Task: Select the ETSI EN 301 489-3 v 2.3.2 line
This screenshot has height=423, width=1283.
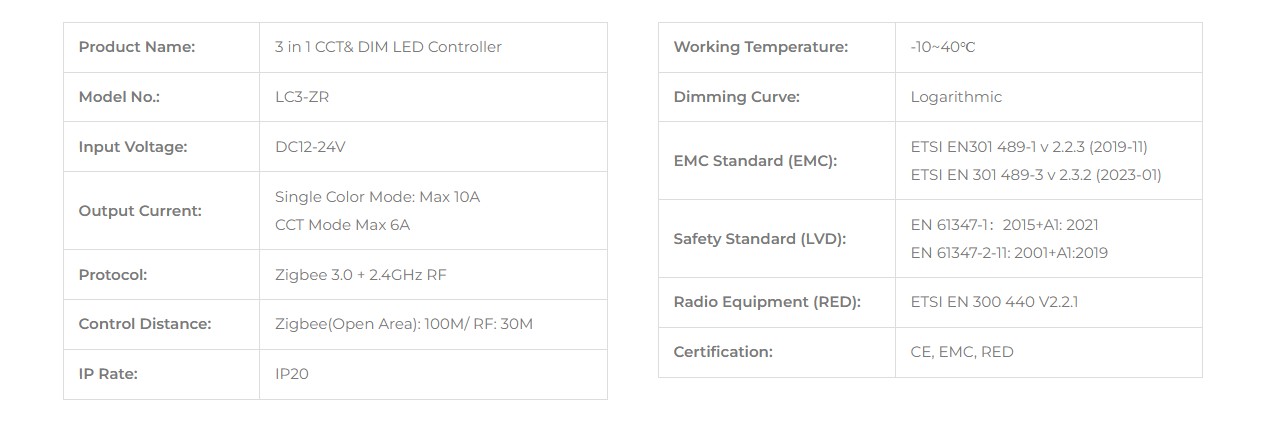Action: tap(1036, 175)
